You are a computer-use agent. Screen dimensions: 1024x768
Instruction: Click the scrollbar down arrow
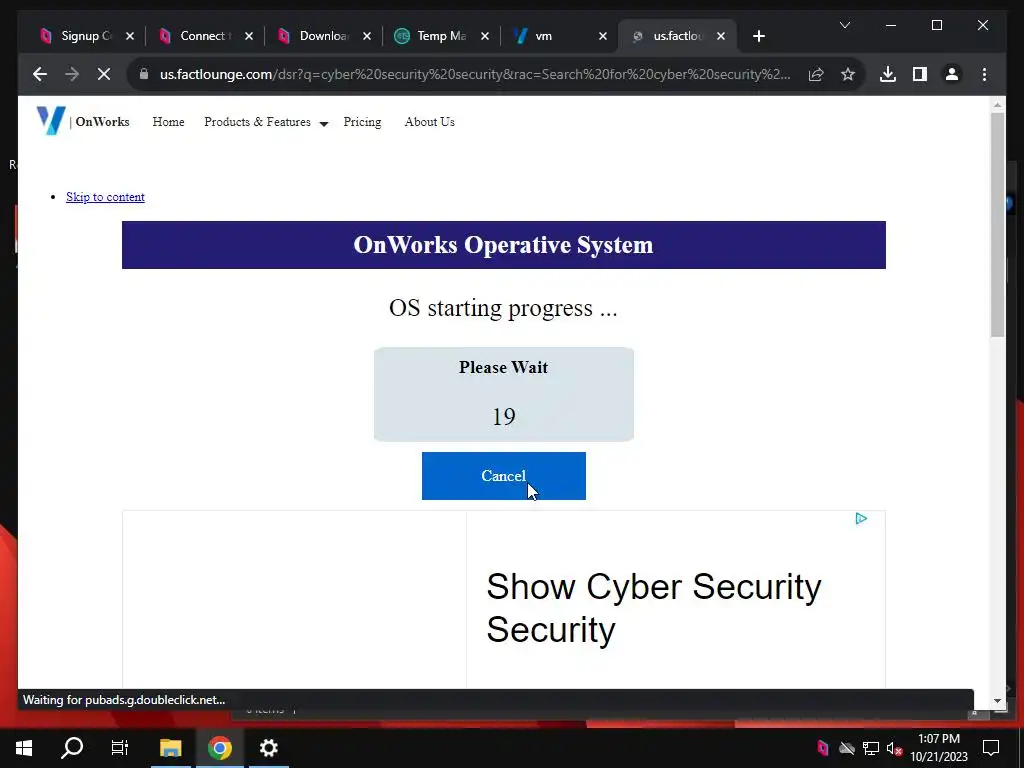[997, 701]
